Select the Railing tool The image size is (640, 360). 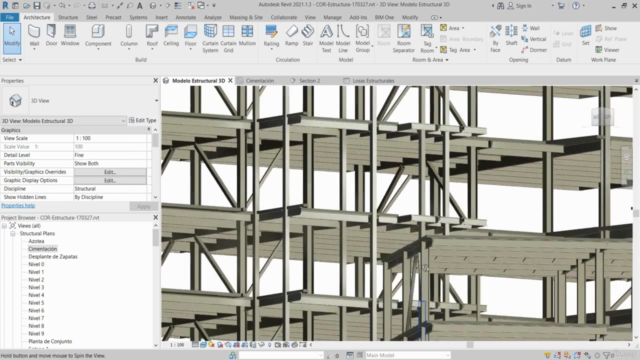(271, 36)
